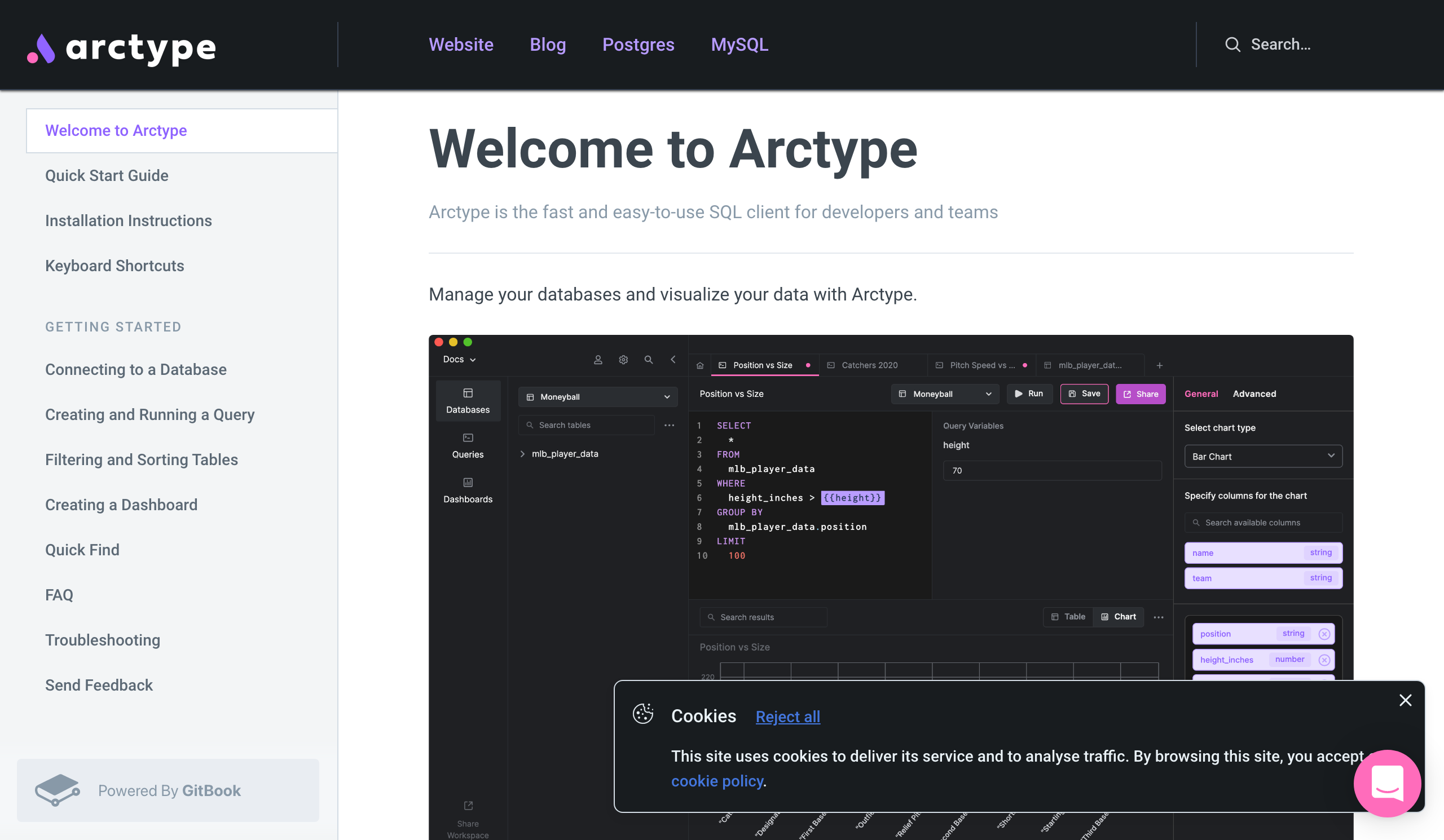The image size is (1444, 840).
Task: Open the Postgres link in header
Action: click(x=638, y=45)
